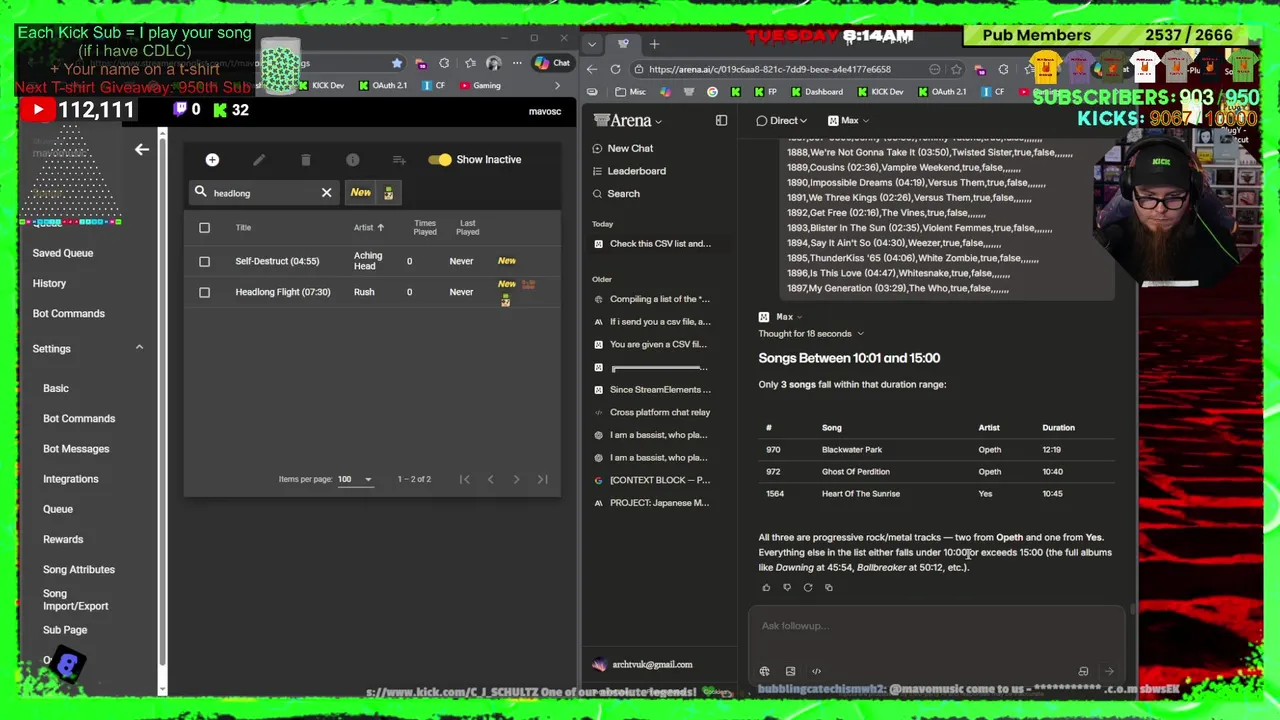1280x720 pixels.
Task: Open Basic settings in sidebar
Action: (56, 388)
